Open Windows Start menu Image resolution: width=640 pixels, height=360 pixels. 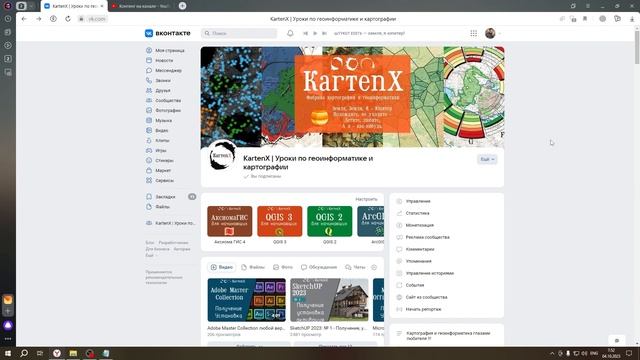coord(8,353)
